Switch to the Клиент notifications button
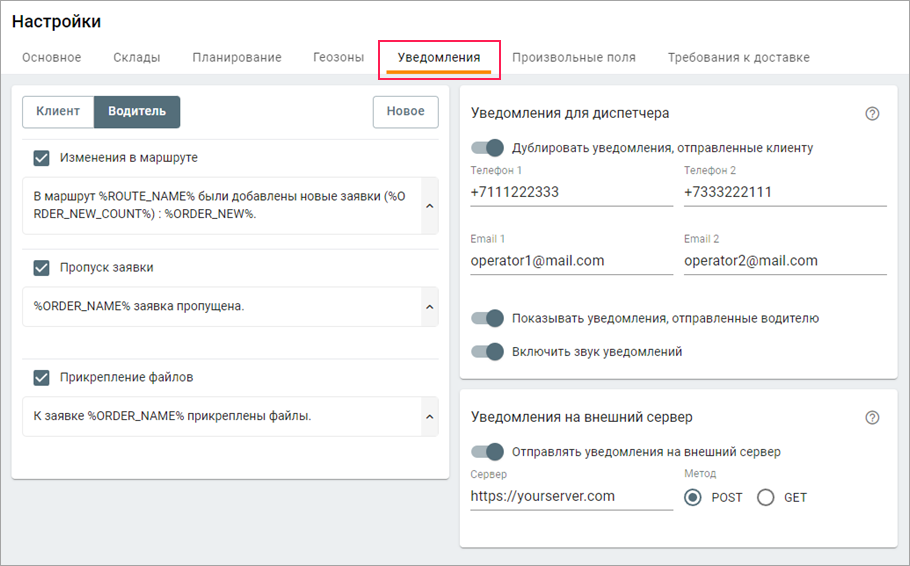Screen dimensions: 910x566 pyautogui.click(x=58, y=111)
